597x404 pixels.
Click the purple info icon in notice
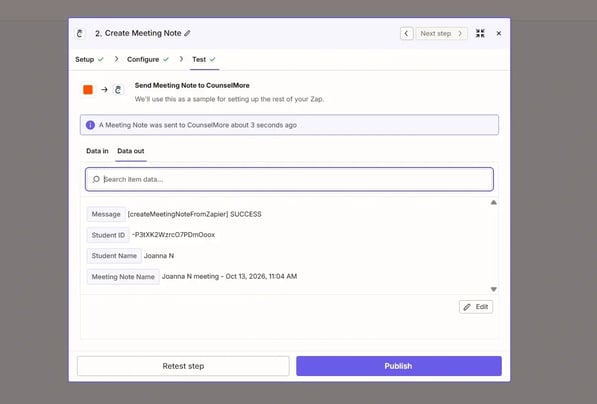[90, 125]
